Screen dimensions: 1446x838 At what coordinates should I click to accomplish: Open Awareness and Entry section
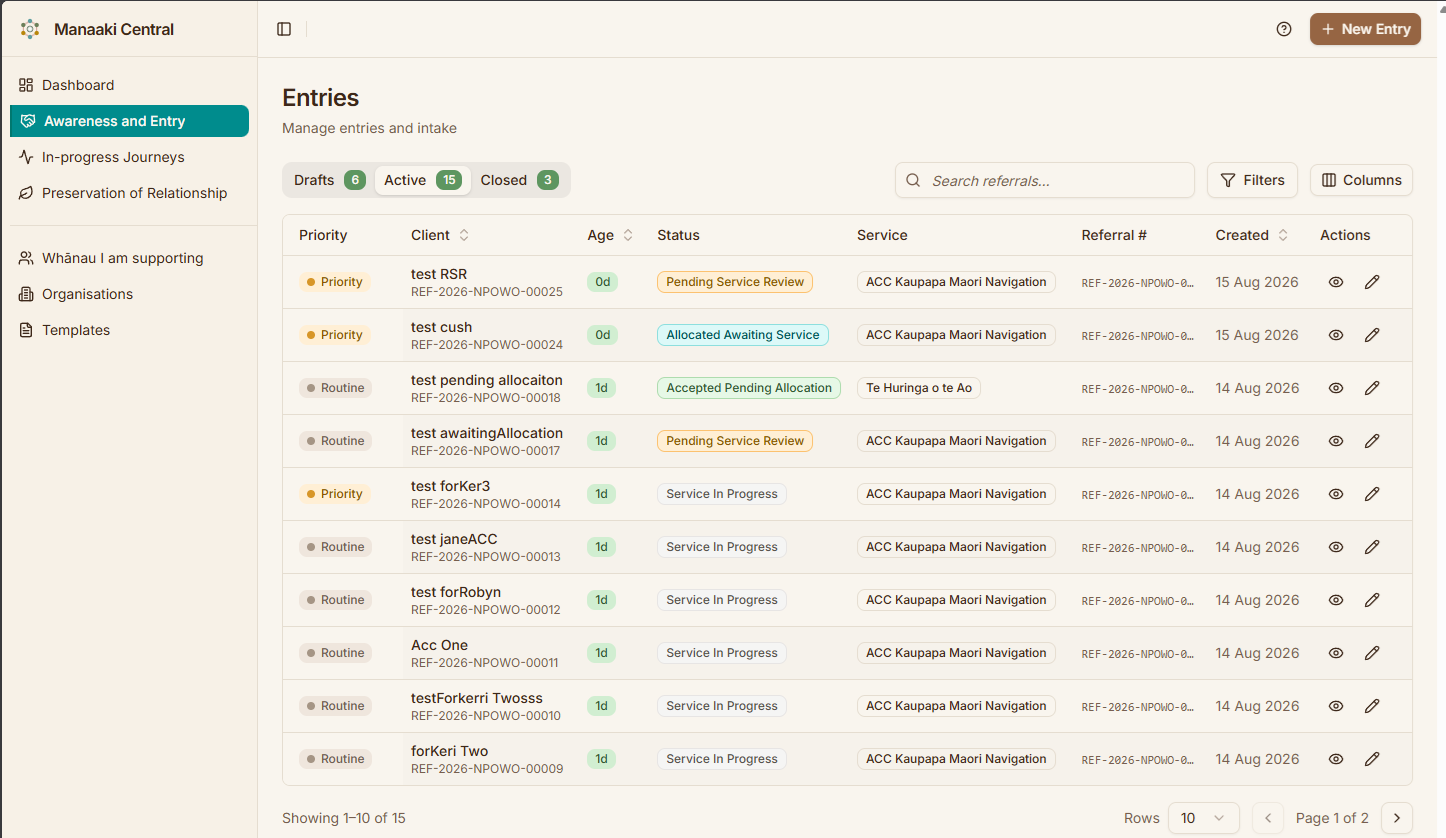(129, 121)
